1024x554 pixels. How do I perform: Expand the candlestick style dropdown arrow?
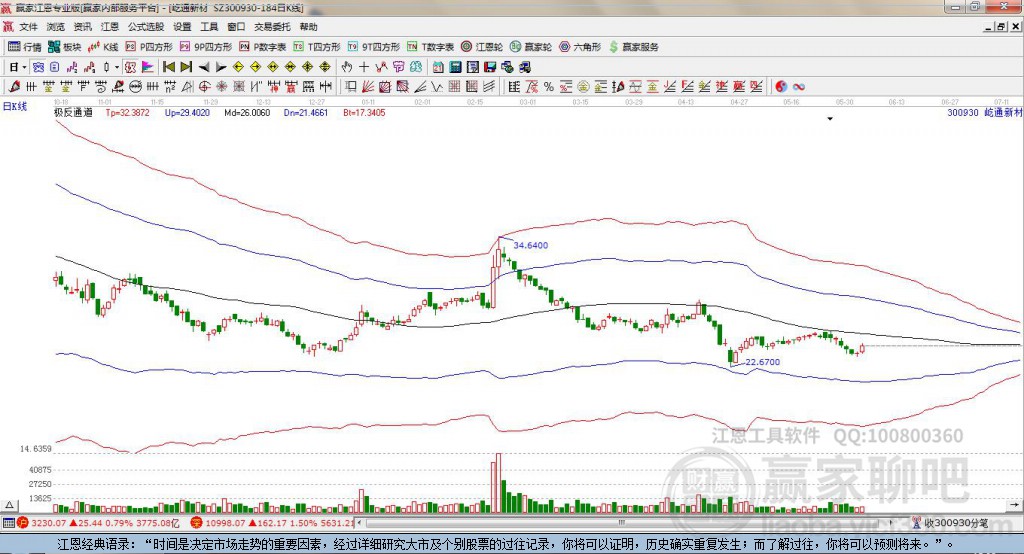click(117, 67)
